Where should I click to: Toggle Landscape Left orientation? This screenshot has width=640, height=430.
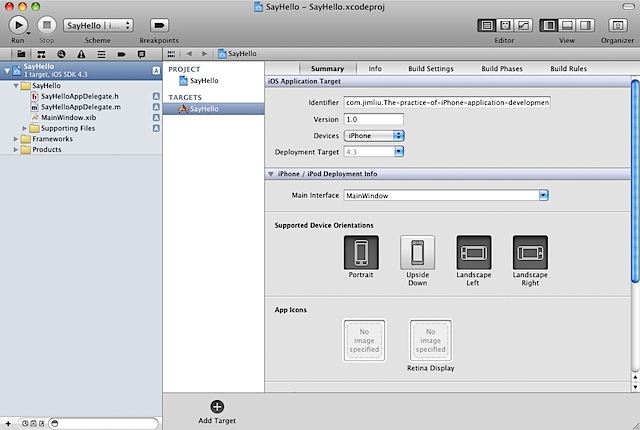[x=474, y=253]
